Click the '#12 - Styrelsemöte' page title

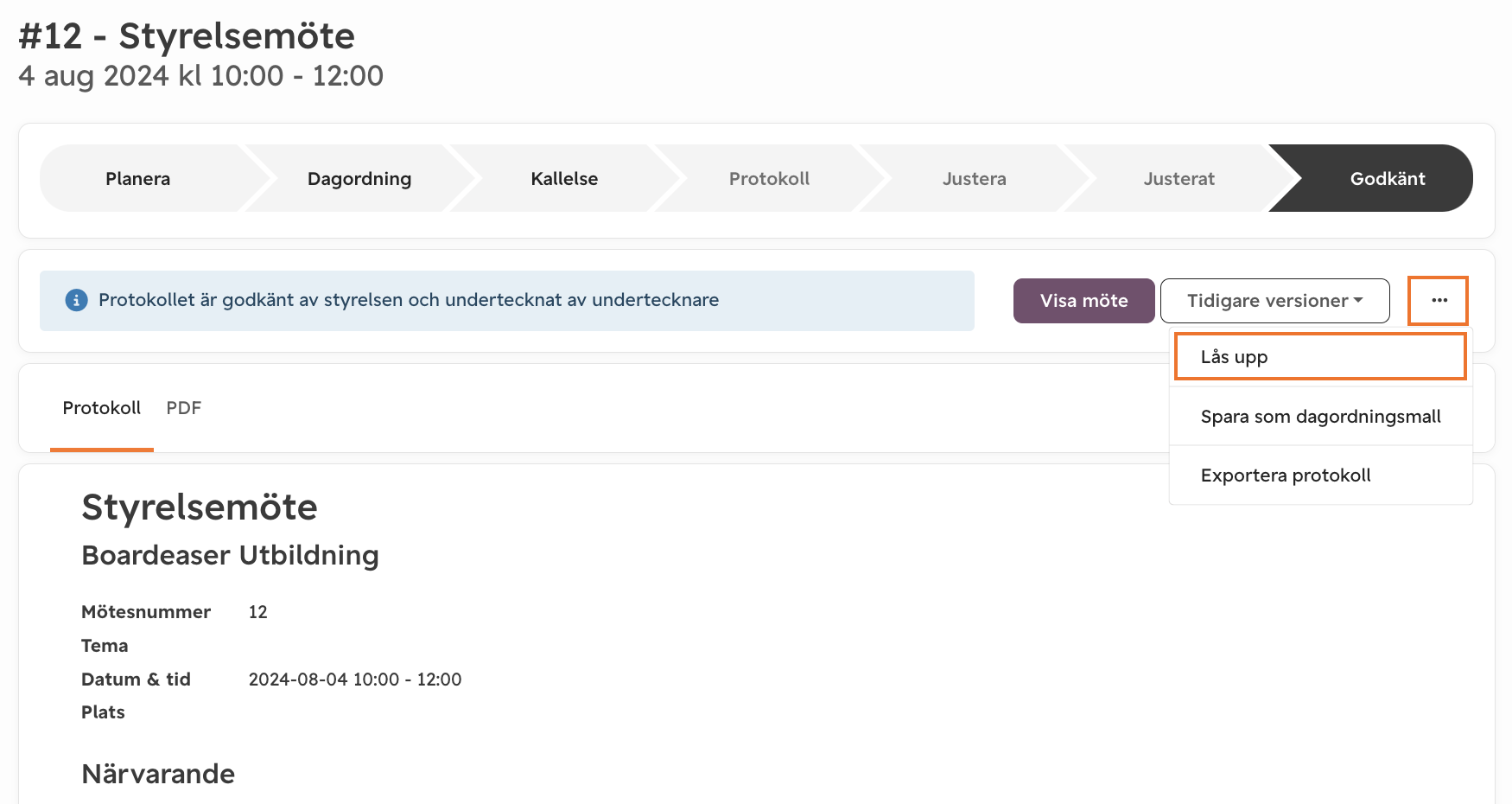[187, 36]
